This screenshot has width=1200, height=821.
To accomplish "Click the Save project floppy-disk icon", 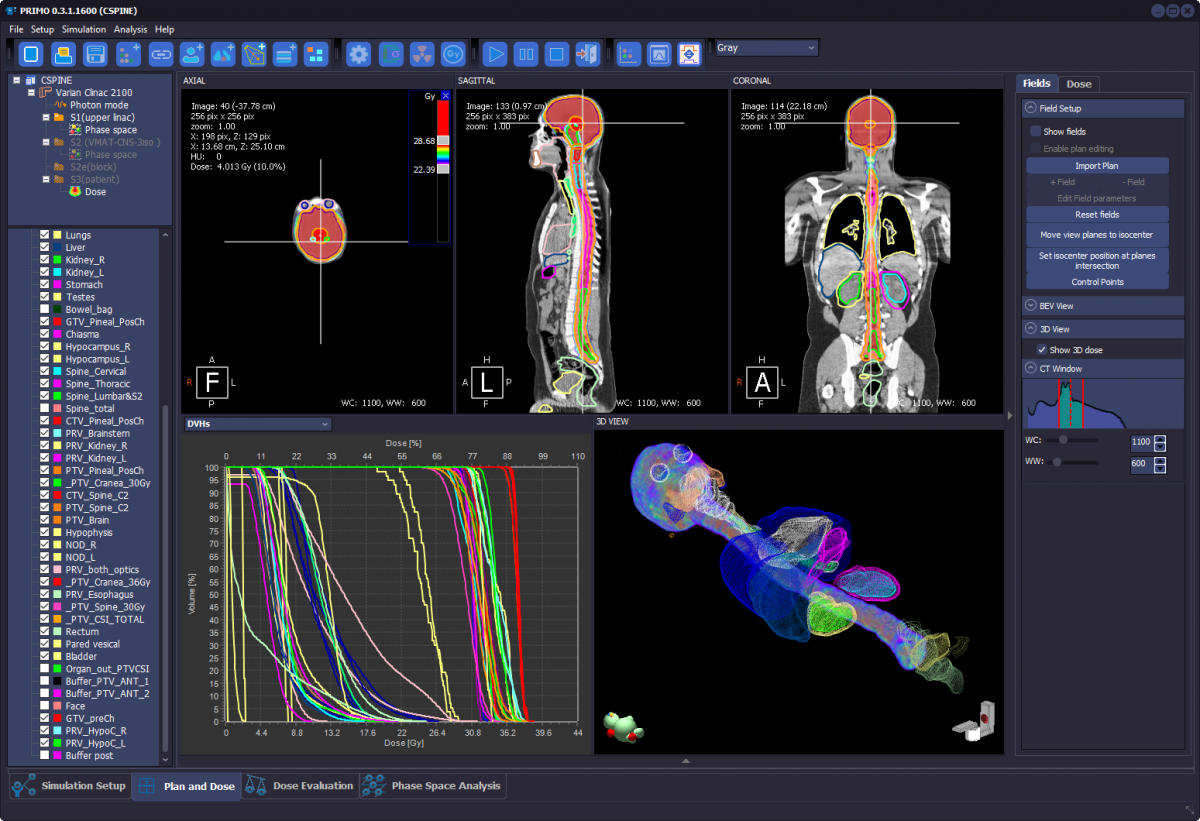I will [x=95, y=53].
